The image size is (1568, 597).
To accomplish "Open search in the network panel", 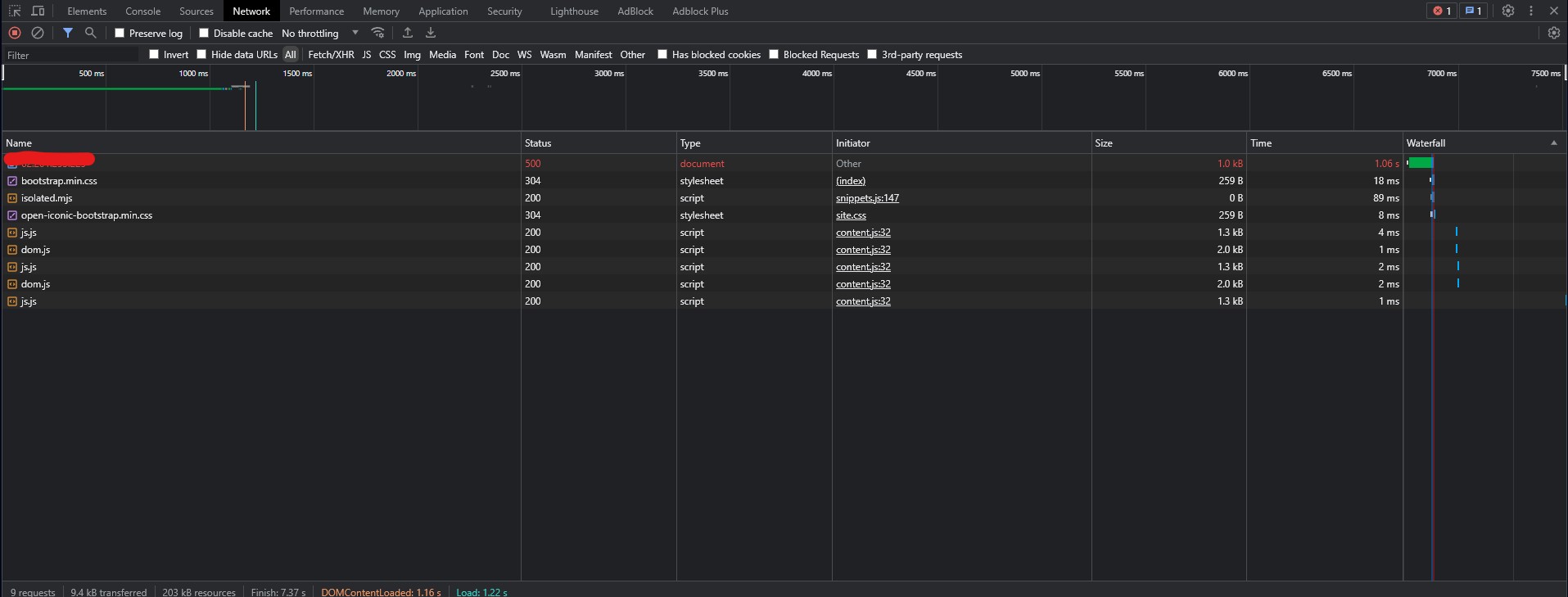I will point(91,33).
